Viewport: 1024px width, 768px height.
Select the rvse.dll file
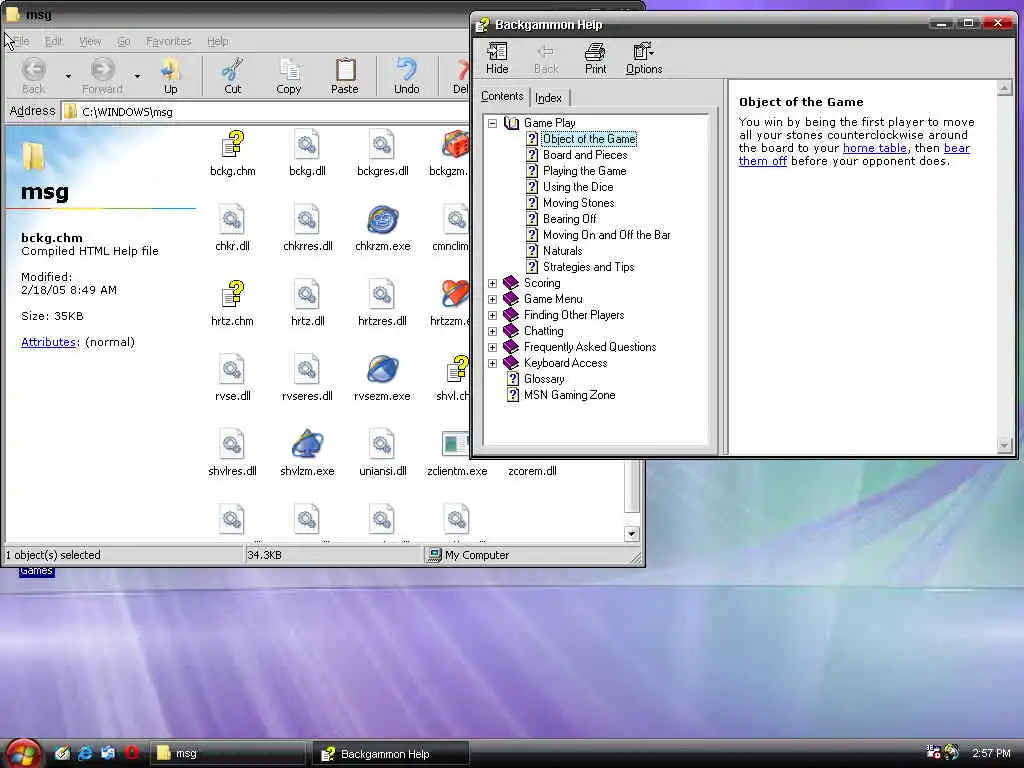pyautogui.click(x=232, y=379)
